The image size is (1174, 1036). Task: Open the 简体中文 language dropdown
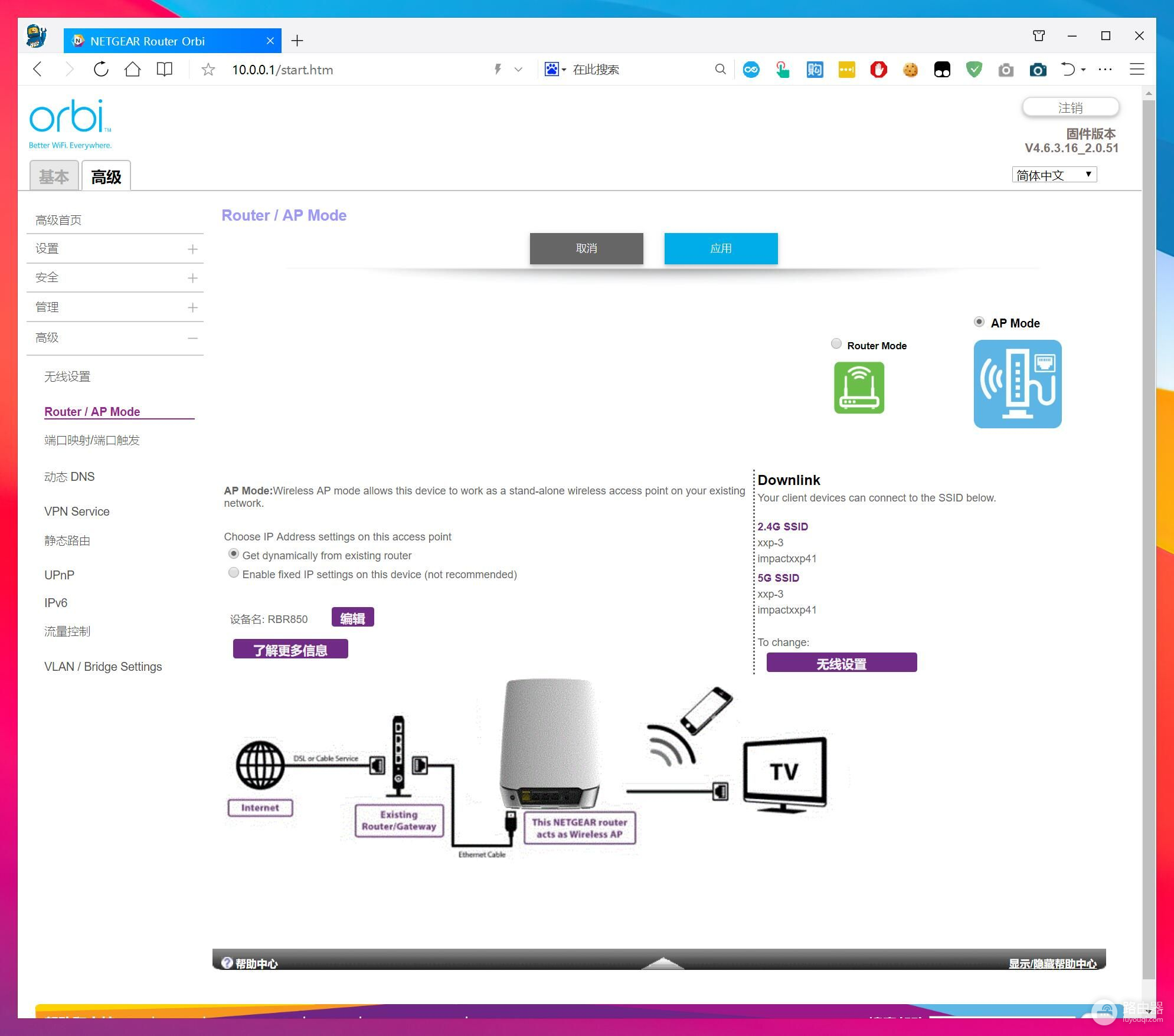tap(1054, 175)
